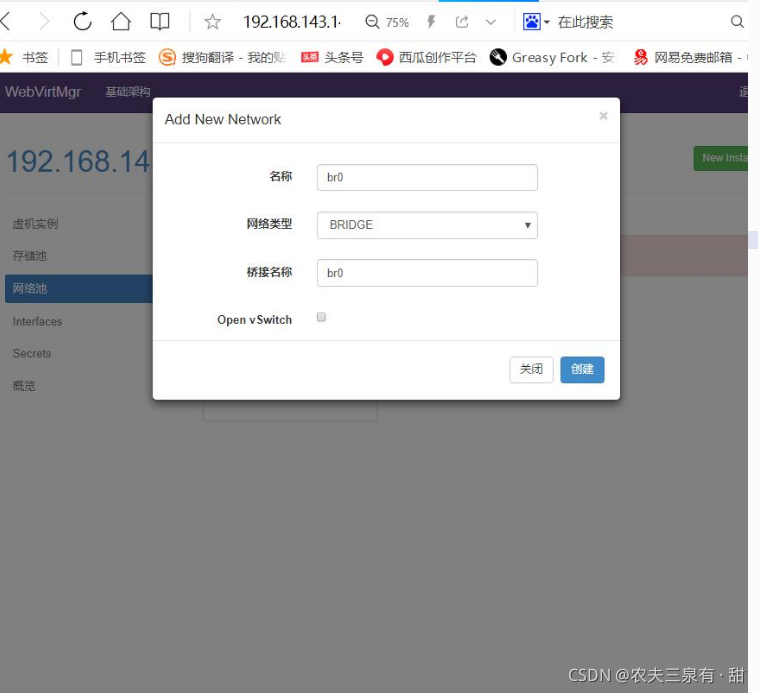Screen dimensions: 761x693
Task: Click the 75% zoom magnifier icon
Action: pos(372,22)
